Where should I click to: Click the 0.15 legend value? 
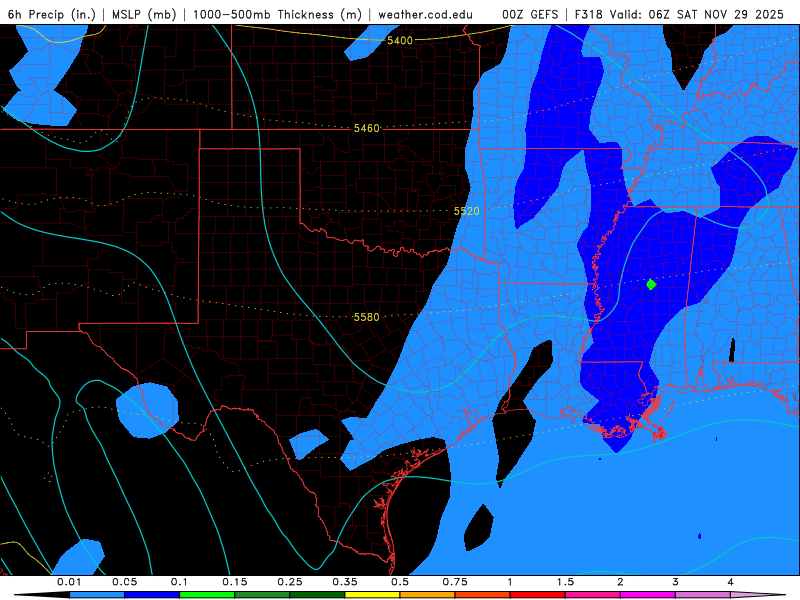235,582
